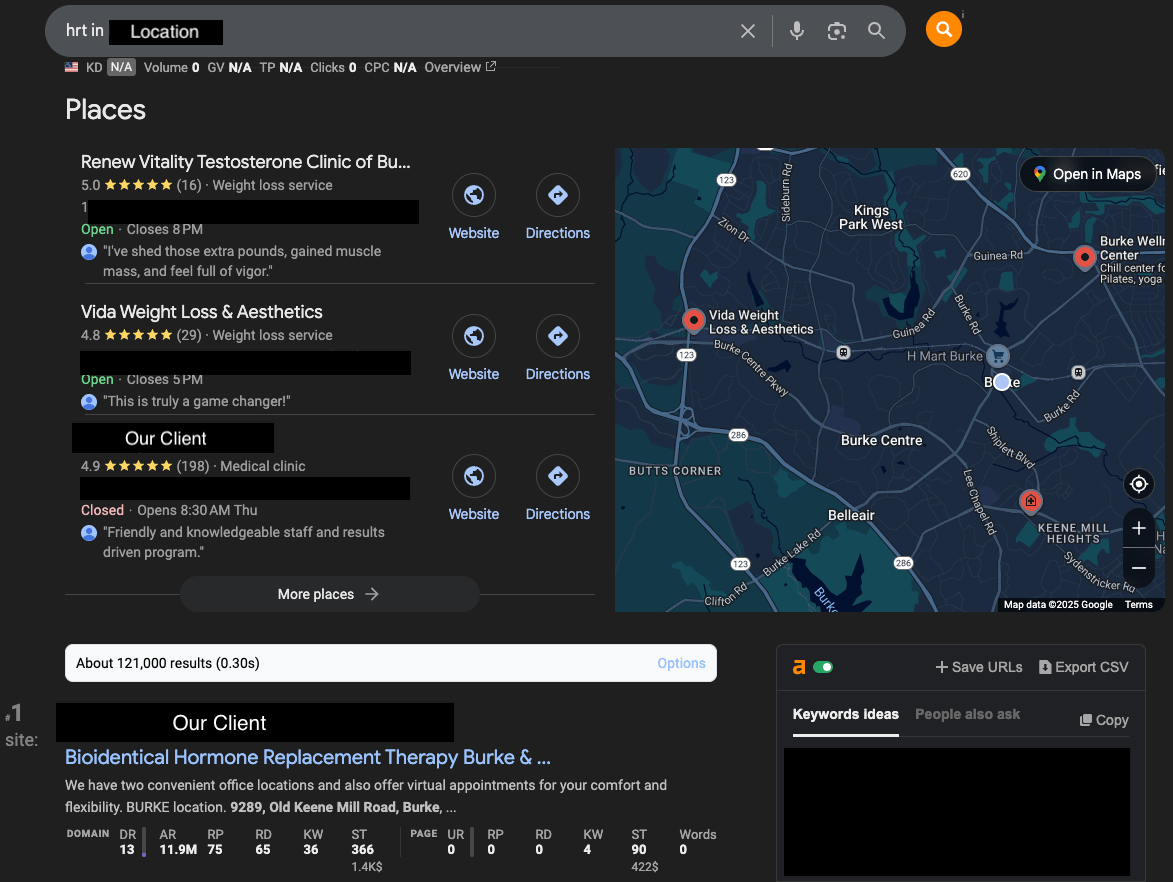
Task: Get Directions to Vida Weight Loss & Aesthetics
Action: (557, 336)
